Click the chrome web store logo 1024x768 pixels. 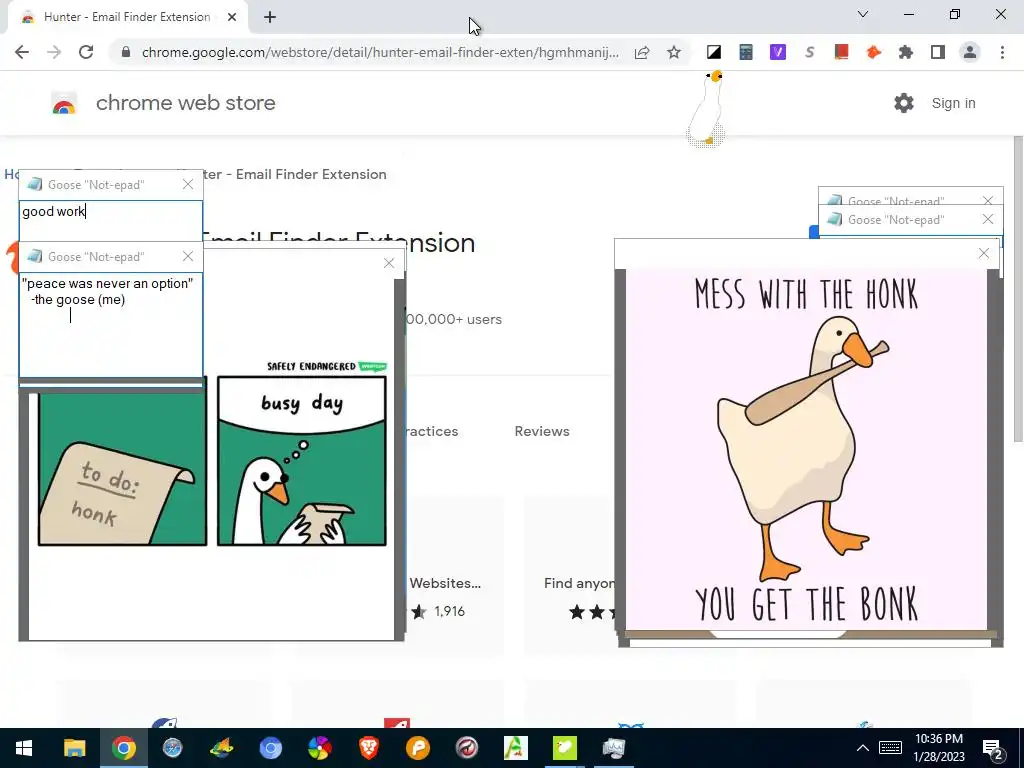pyautogui.click(x=64, y=103)
